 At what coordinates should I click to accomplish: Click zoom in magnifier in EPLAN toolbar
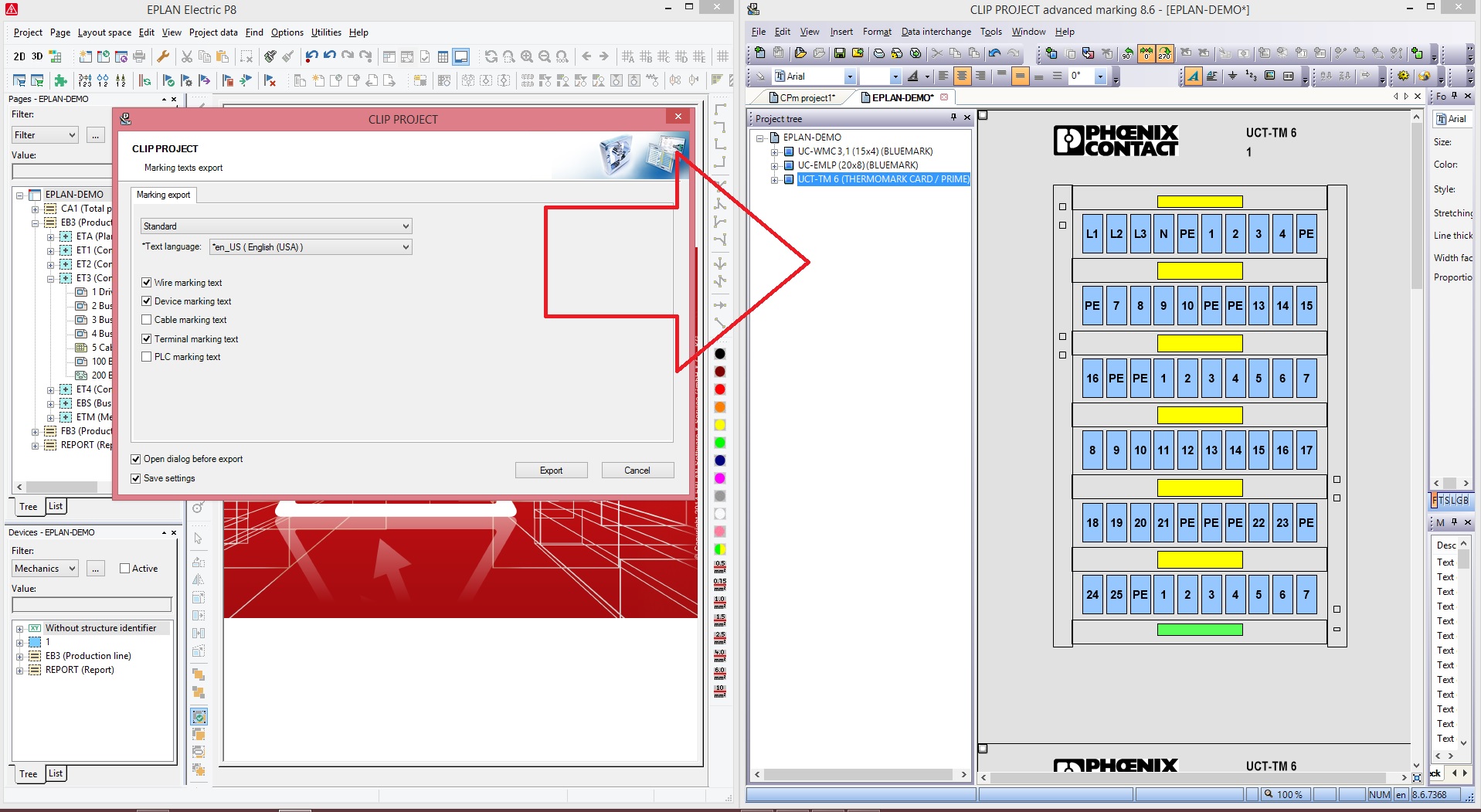tap(527, 56)
